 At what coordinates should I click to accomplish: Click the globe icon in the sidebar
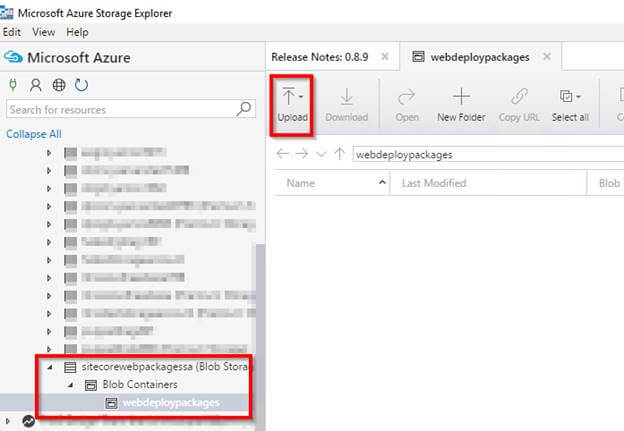tap(59, 85)
